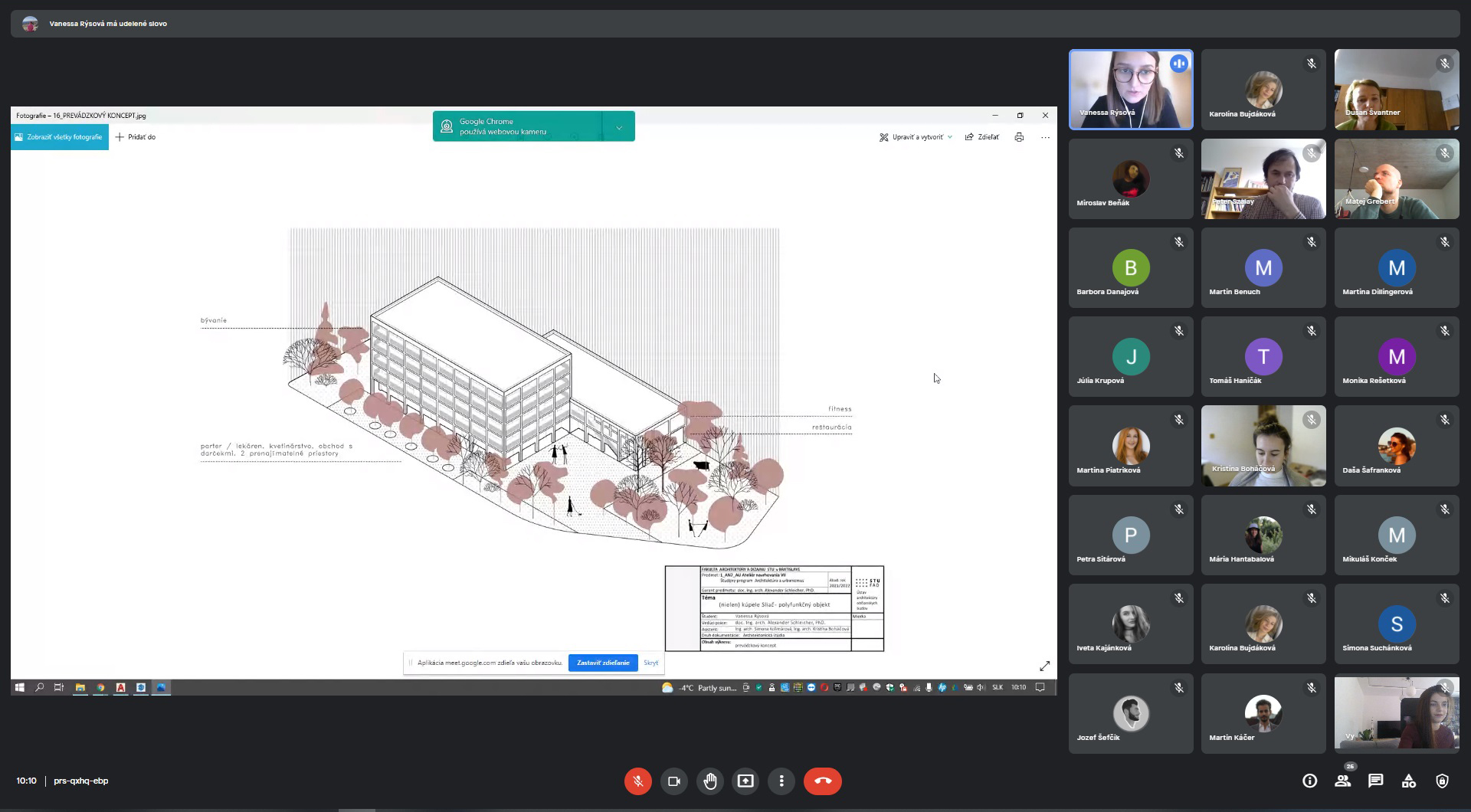Viewport: 1471px width, 812px height.
Task: Click the Photos app taskbar icon
Action: [x=161, y=688]
